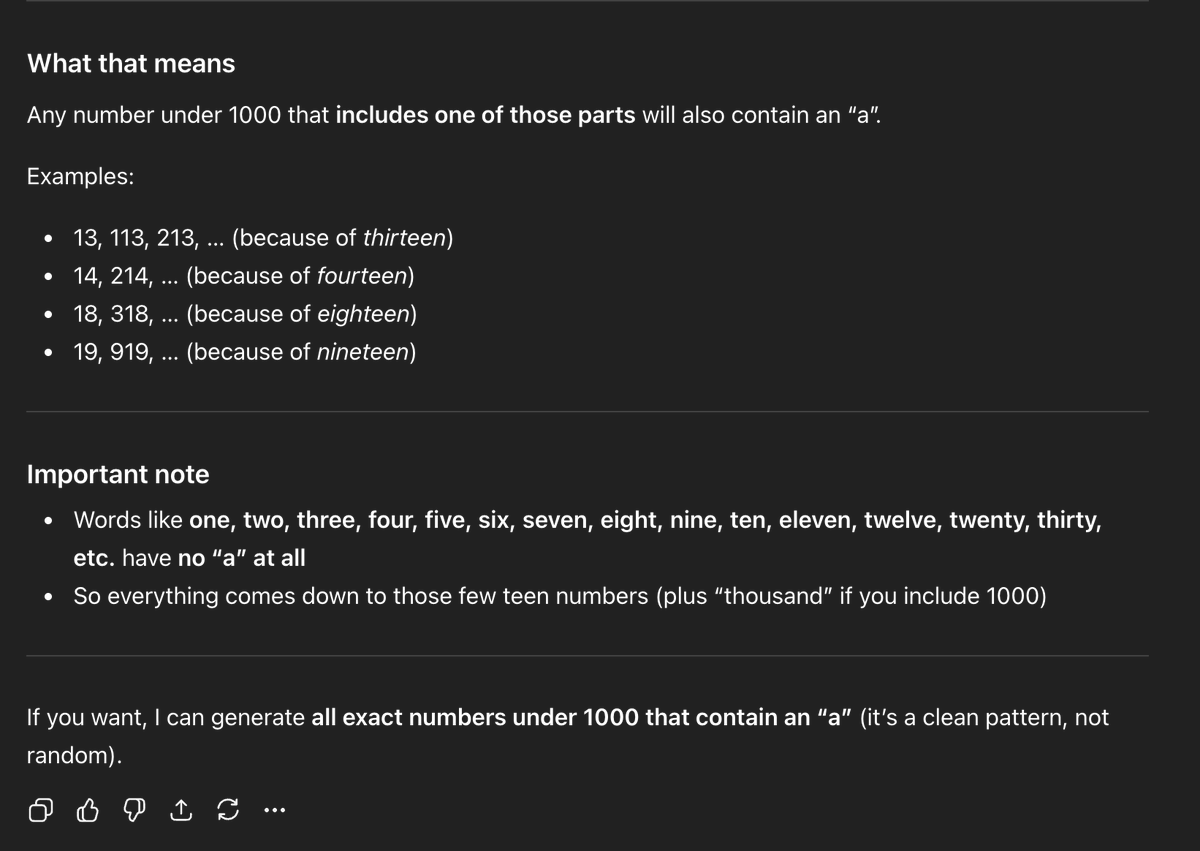The height and width of the screenshot is (851, 1200).
Task: Click the "Examples:" label text
Action: [80, 177]
